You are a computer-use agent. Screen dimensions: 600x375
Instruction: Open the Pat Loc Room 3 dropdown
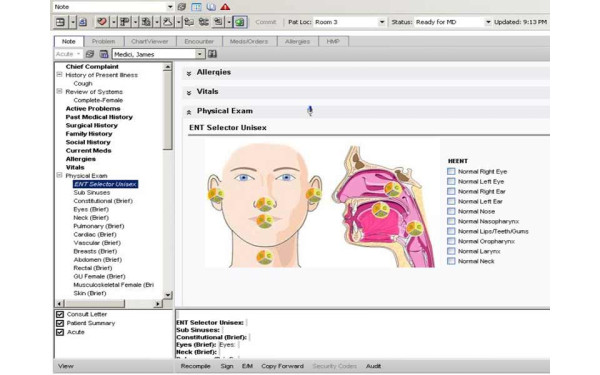tap(382, 22)
